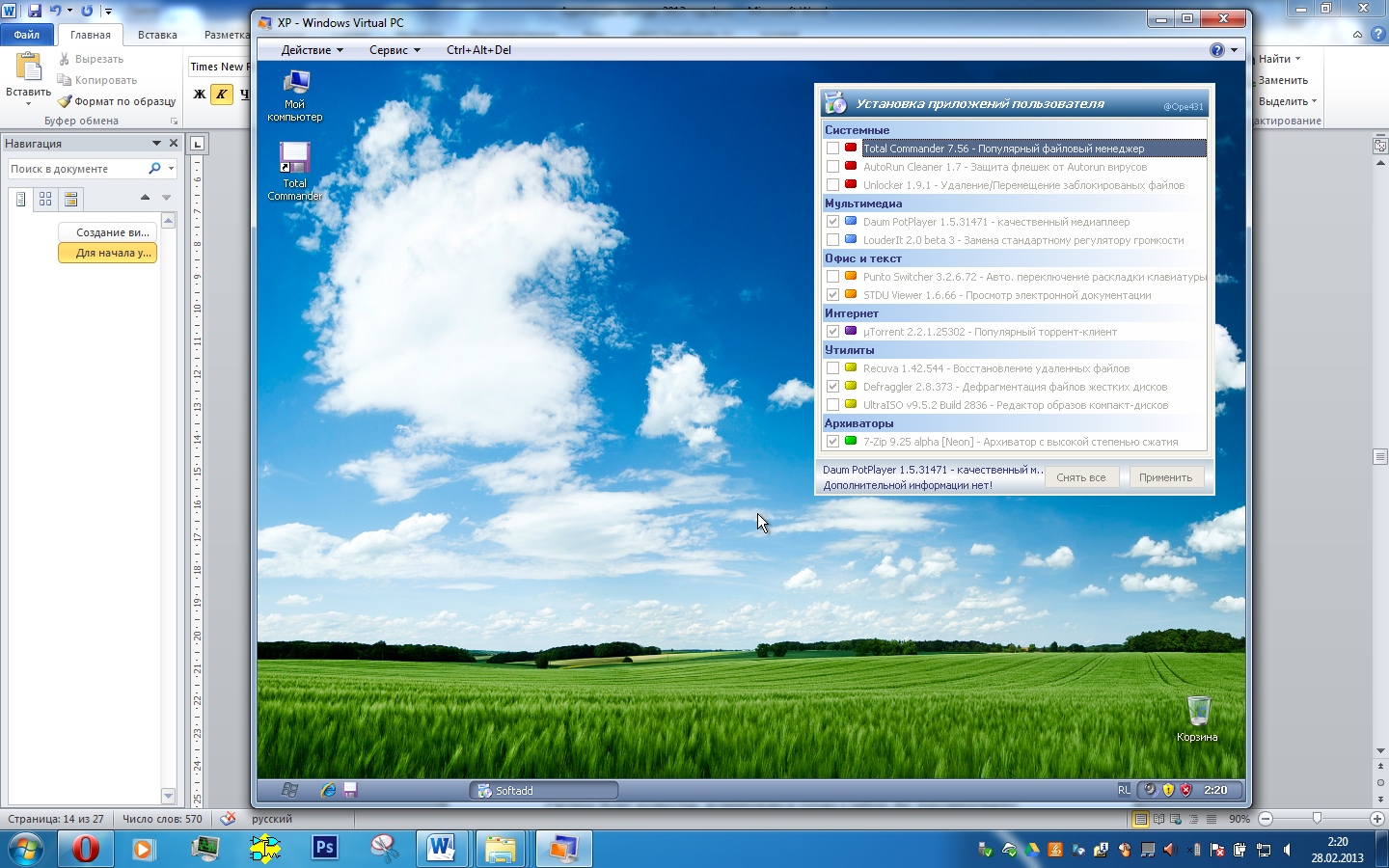Click the large Paste clipboard icon
The width and height of the screenshot is (1389, 868).
pyautogui.click(x=29, y=67)
